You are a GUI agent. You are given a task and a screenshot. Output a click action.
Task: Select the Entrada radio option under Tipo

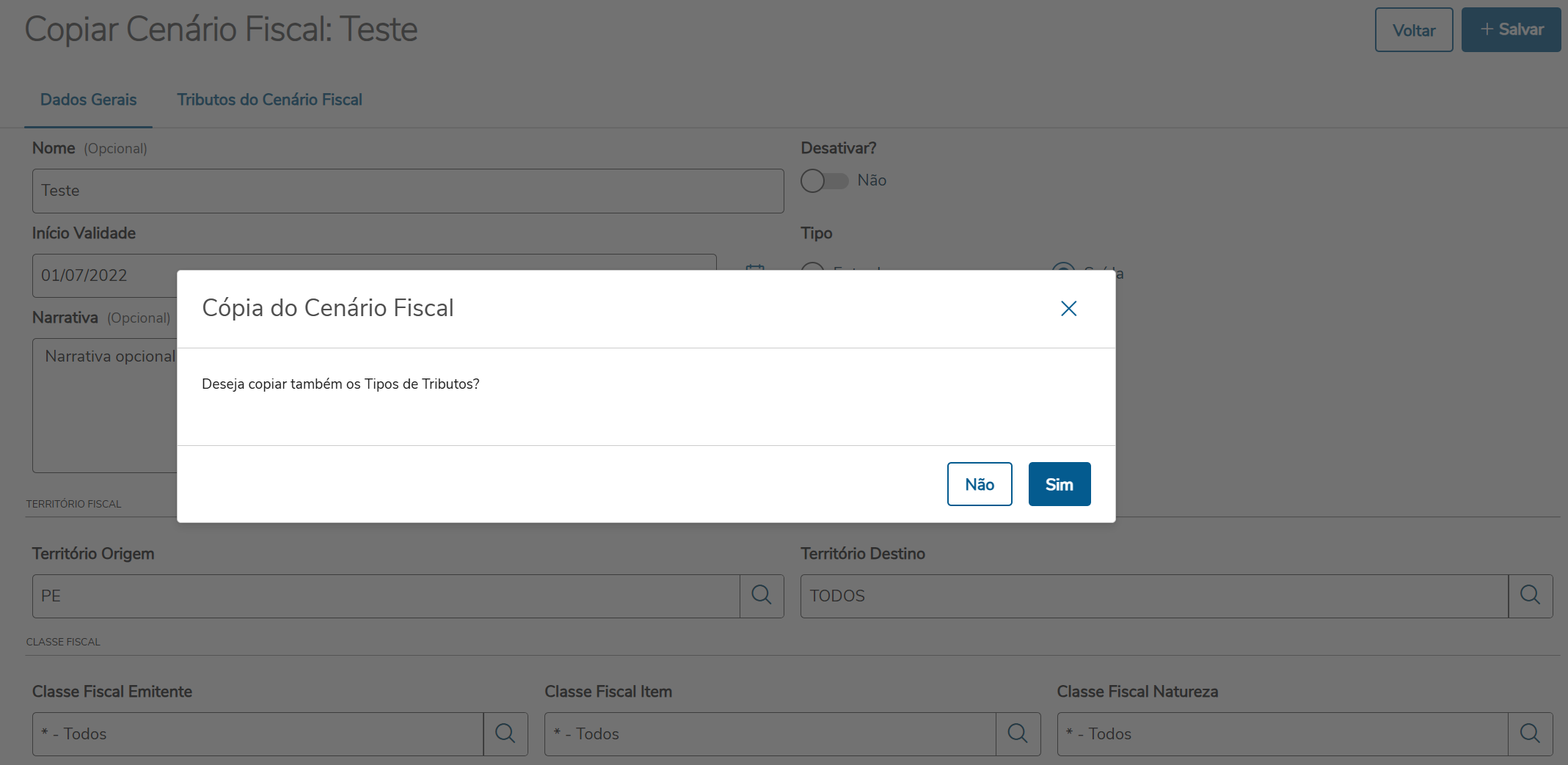click(812, 268)
